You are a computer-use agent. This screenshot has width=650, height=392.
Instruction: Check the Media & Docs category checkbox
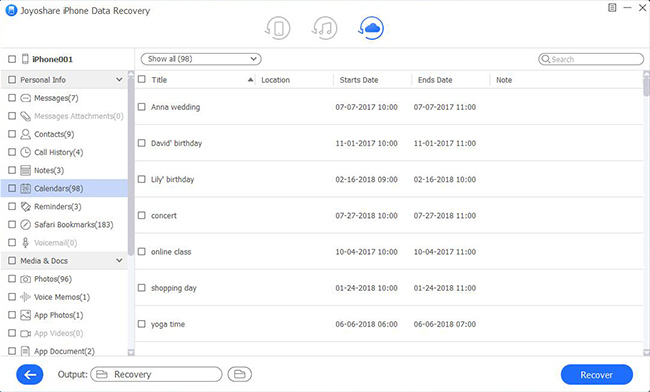click(12, 261)
